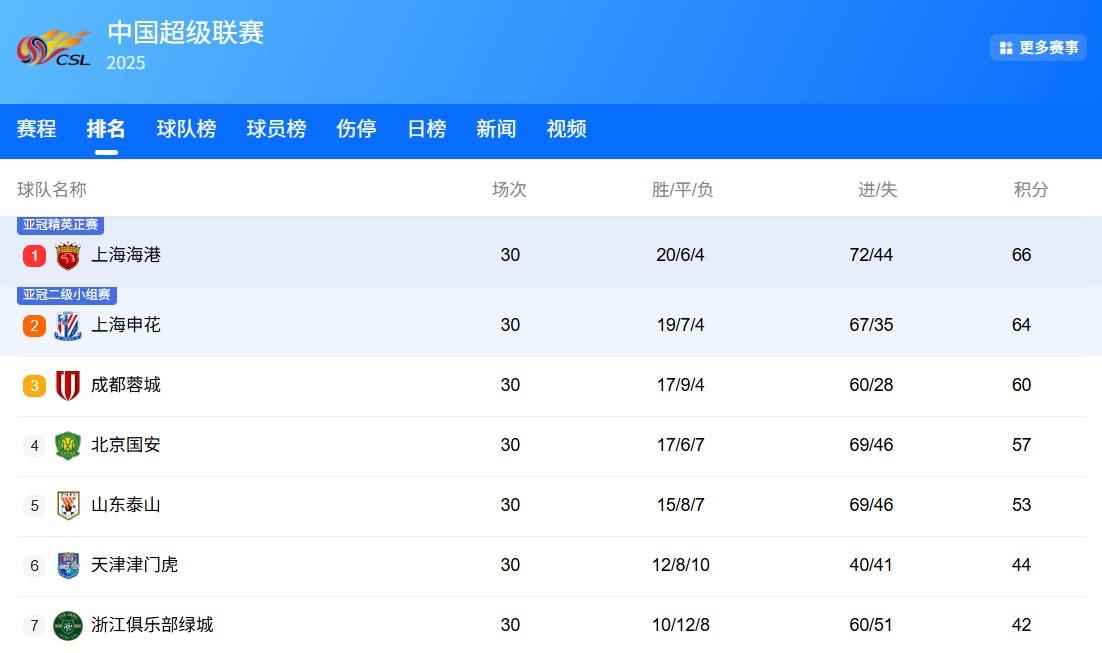This screenshot has width=1102, height=653.
Task: Go to the 球员榜 player stats tab
Action: [x=276, y=129]
